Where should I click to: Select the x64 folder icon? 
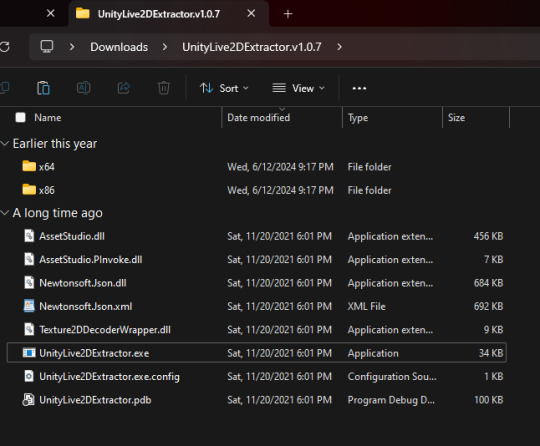(29, 166)
